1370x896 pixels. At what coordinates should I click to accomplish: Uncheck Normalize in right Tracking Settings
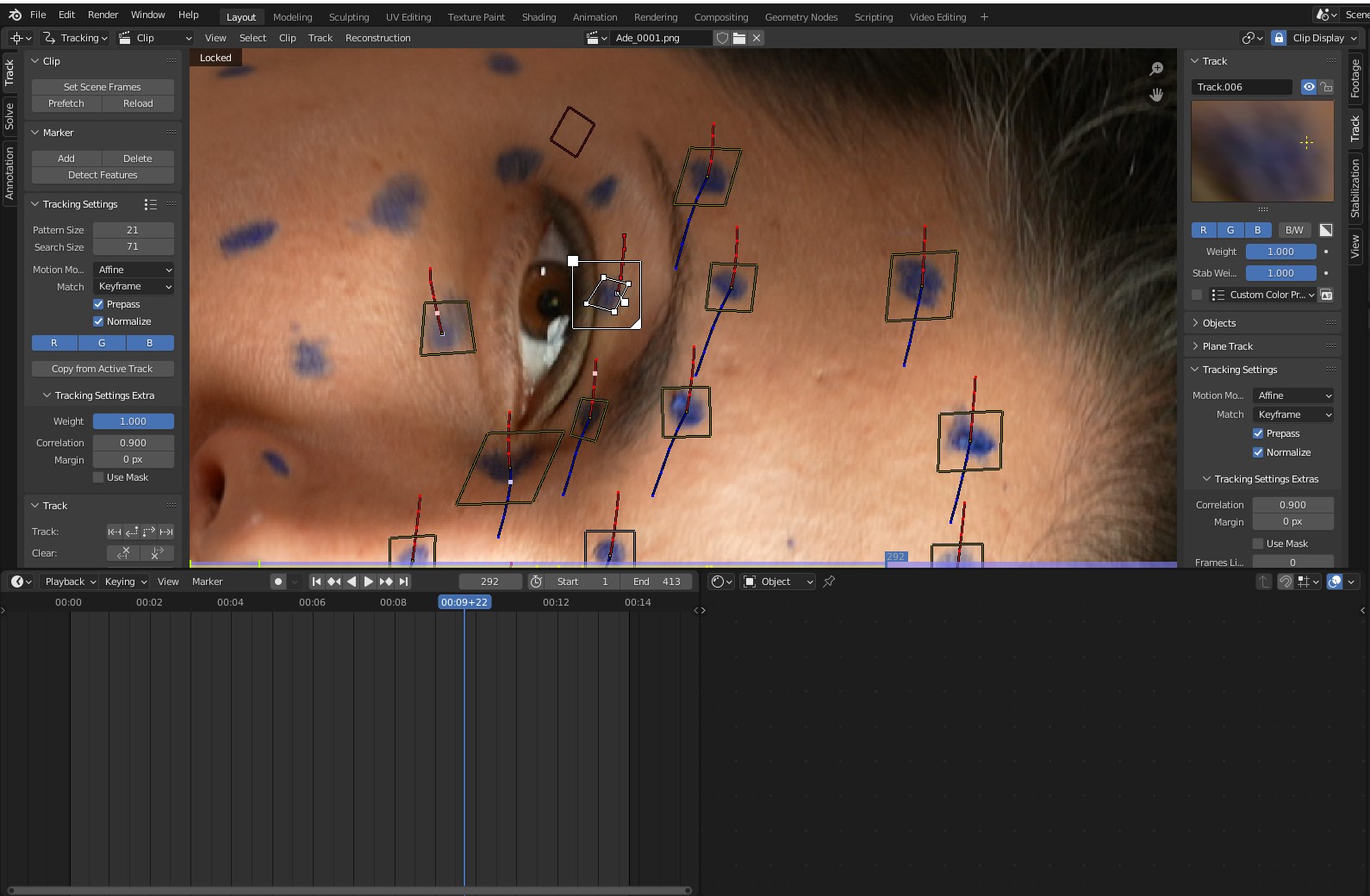[1258, 452]
